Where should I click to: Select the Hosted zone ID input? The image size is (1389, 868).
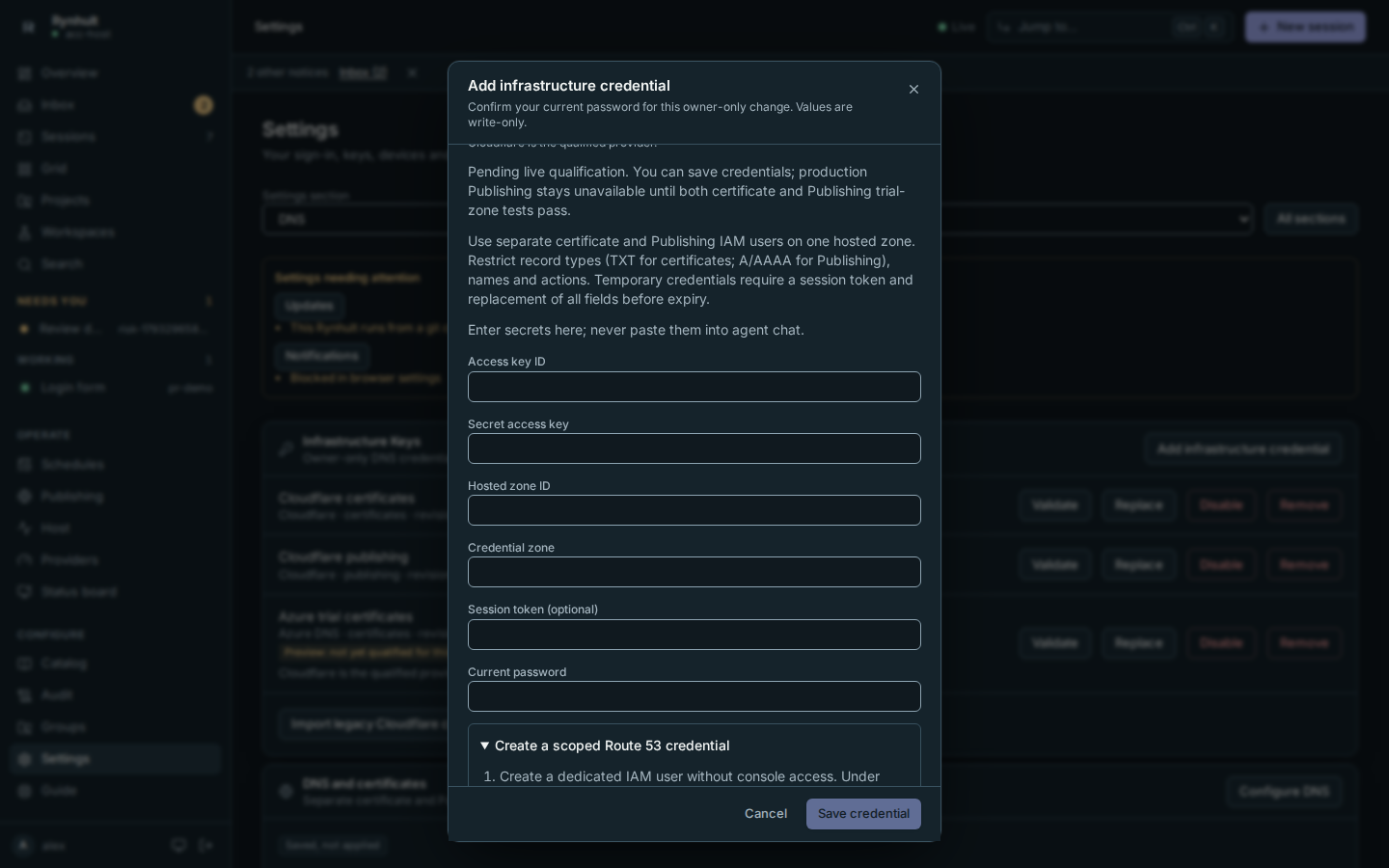694,510
